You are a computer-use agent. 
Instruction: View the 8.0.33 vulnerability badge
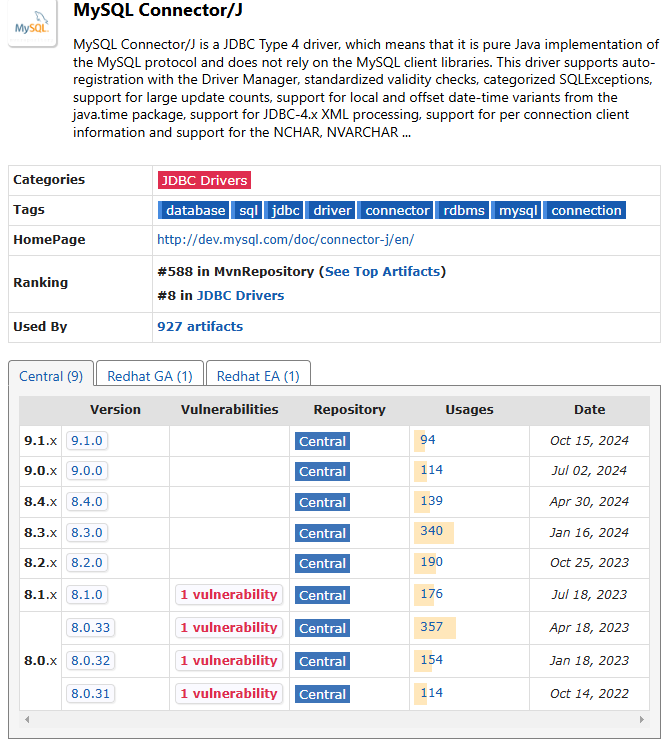229,628
